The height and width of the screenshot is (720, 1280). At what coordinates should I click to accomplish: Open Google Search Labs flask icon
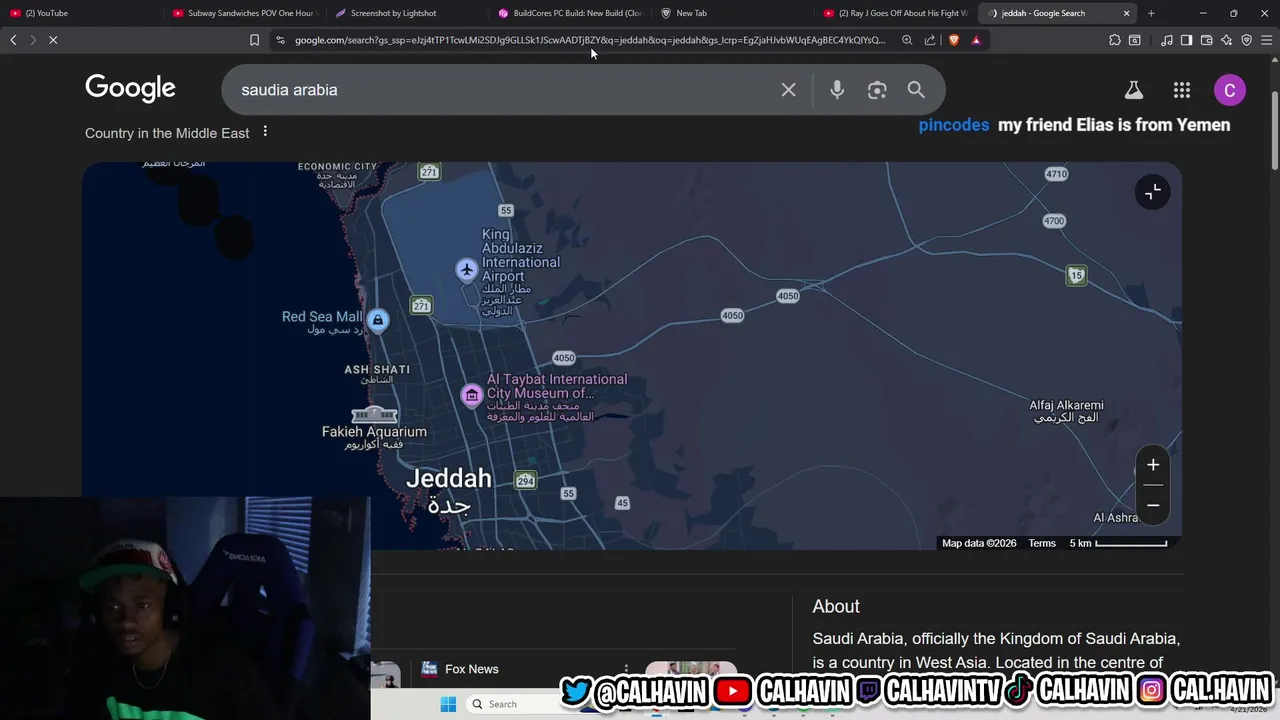tap(1134, 90)
